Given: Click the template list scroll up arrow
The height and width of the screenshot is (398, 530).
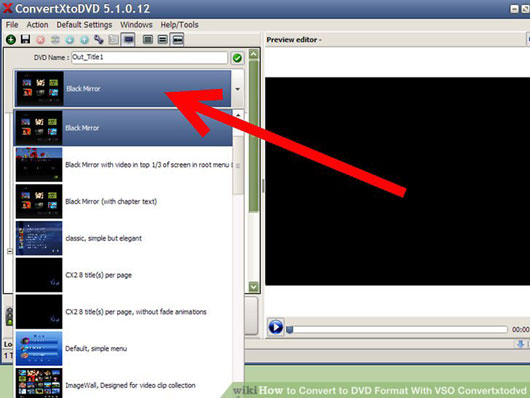Looking at the screenshot, I should 238,115.
